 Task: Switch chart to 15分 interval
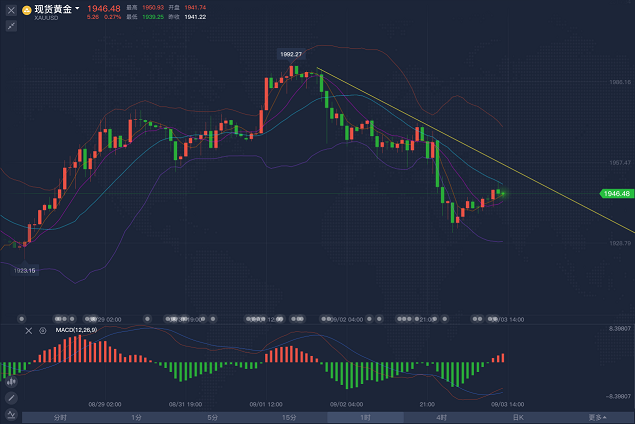[288, 417]
